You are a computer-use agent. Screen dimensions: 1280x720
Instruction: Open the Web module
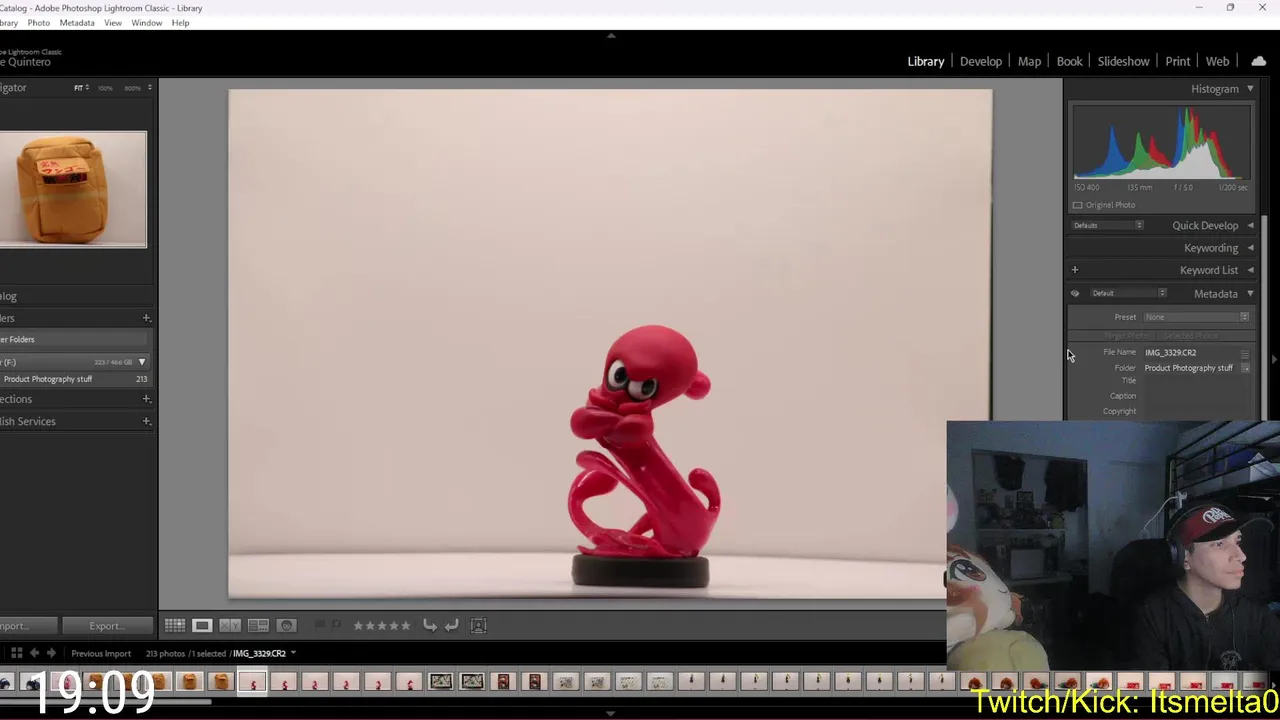[x=1217, y=61]
